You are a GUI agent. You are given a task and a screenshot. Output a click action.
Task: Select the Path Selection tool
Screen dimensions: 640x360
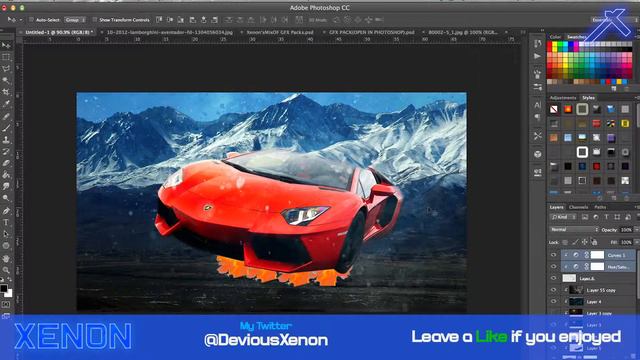pos(6,234)
